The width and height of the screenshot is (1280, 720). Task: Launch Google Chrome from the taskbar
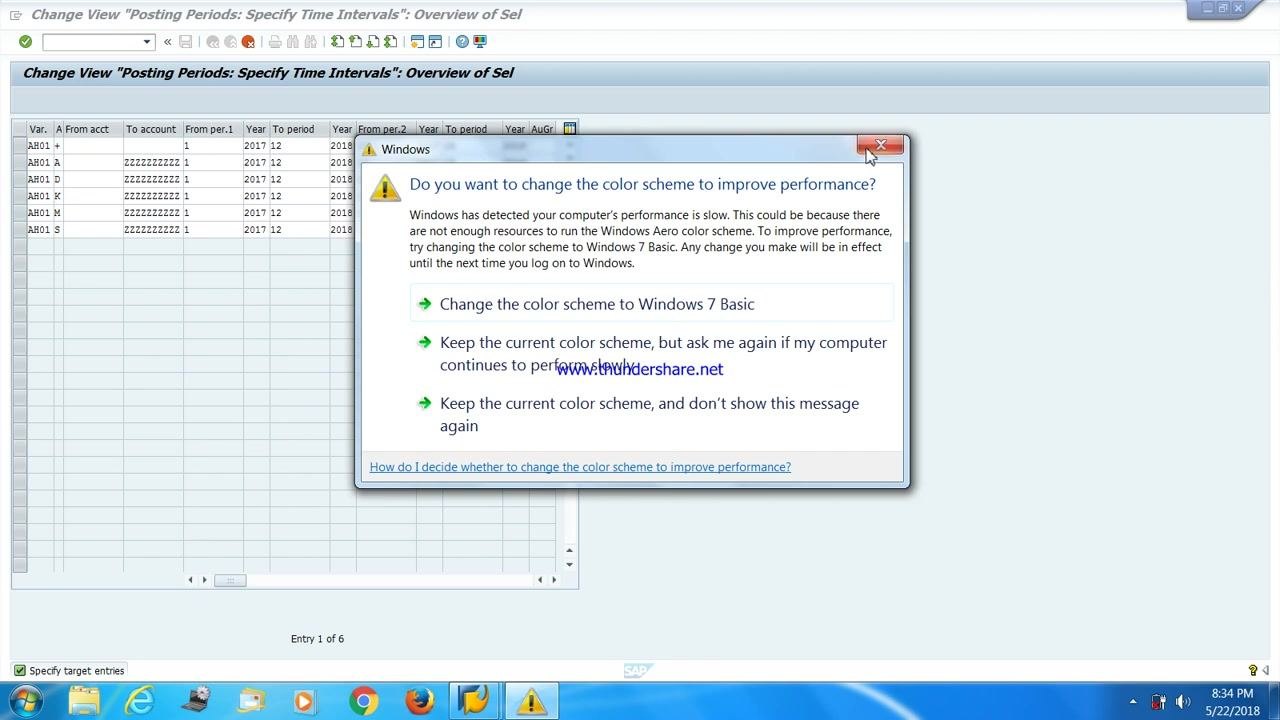point(364,701)
